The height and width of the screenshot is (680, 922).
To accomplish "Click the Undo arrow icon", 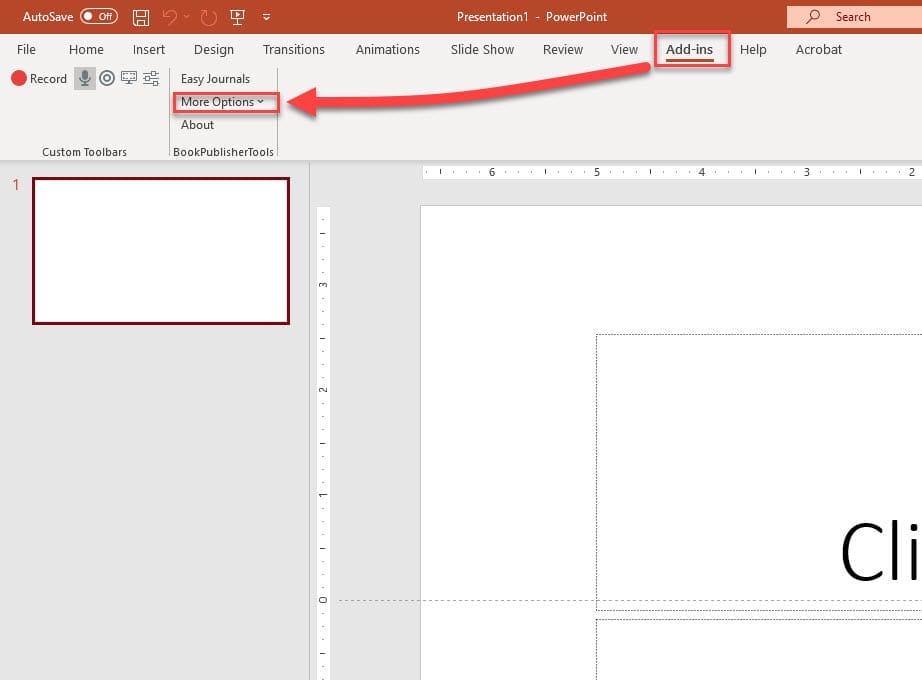I will pos(170,17).
